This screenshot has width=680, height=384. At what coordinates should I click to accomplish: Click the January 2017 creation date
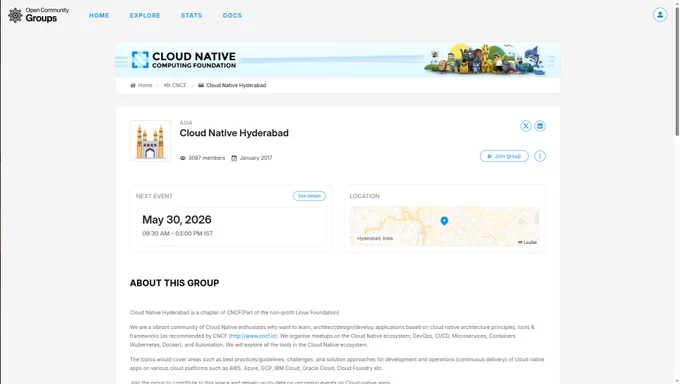(x=252, y=158)
